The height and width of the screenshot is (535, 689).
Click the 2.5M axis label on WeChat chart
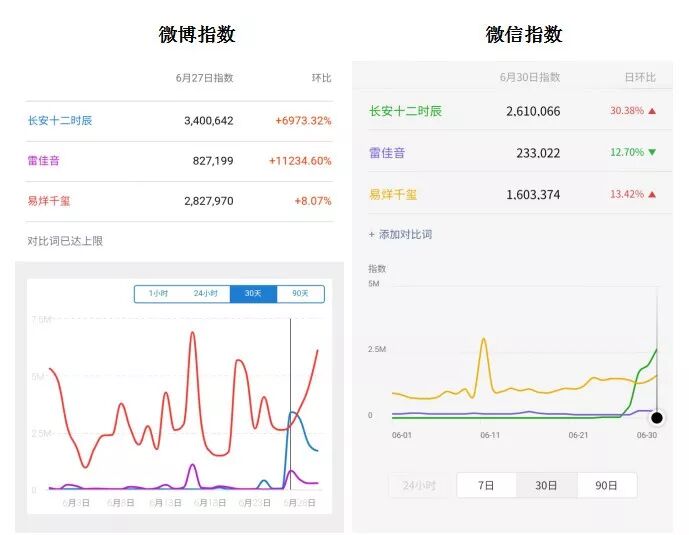click(377, 349)
